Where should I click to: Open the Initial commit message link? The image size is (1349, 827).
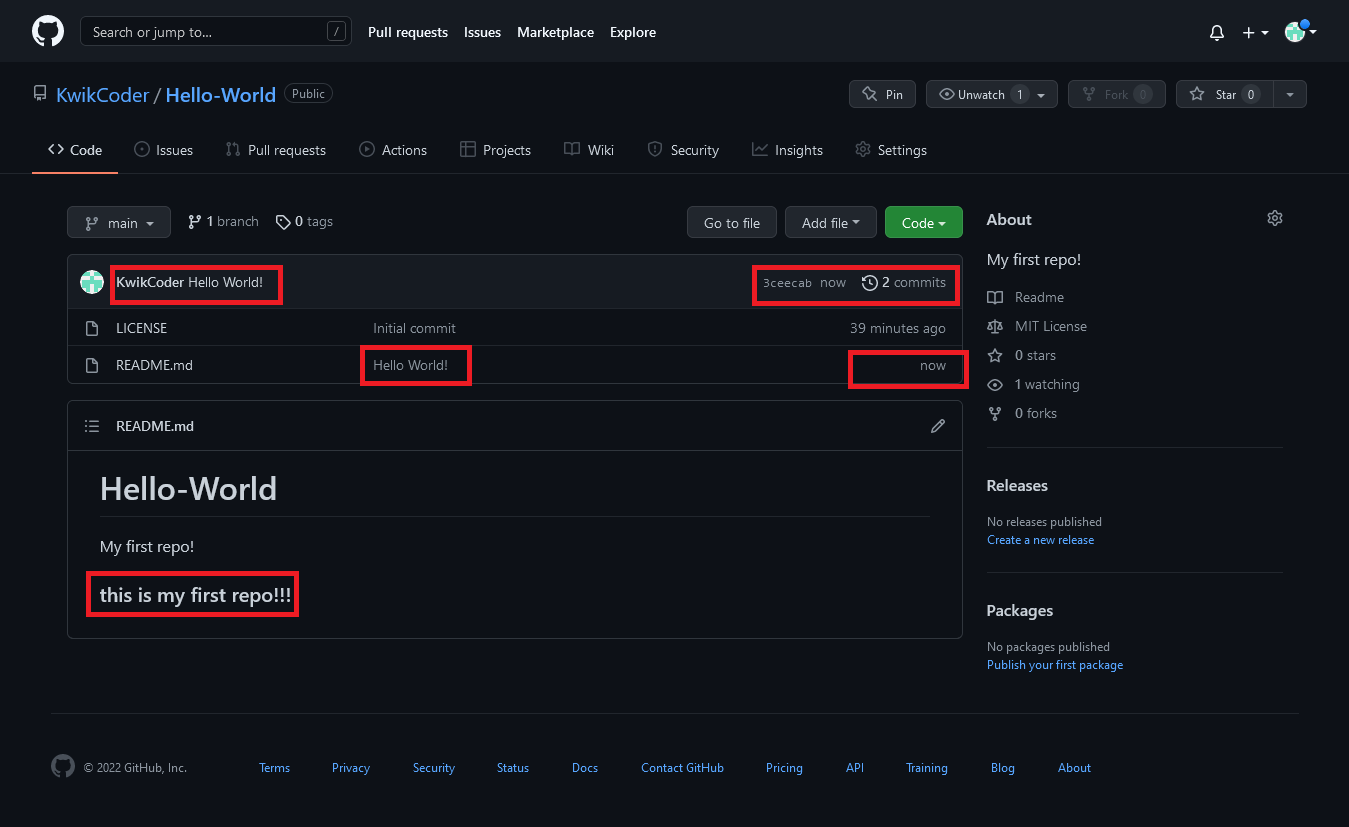coord(414,328)
